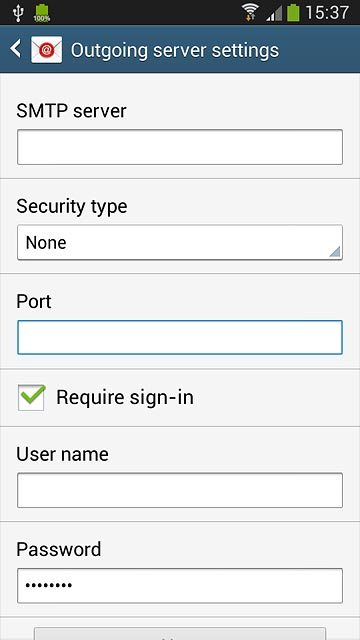Select the User name text field
This screenshot has height=640, width=360.
180,490
